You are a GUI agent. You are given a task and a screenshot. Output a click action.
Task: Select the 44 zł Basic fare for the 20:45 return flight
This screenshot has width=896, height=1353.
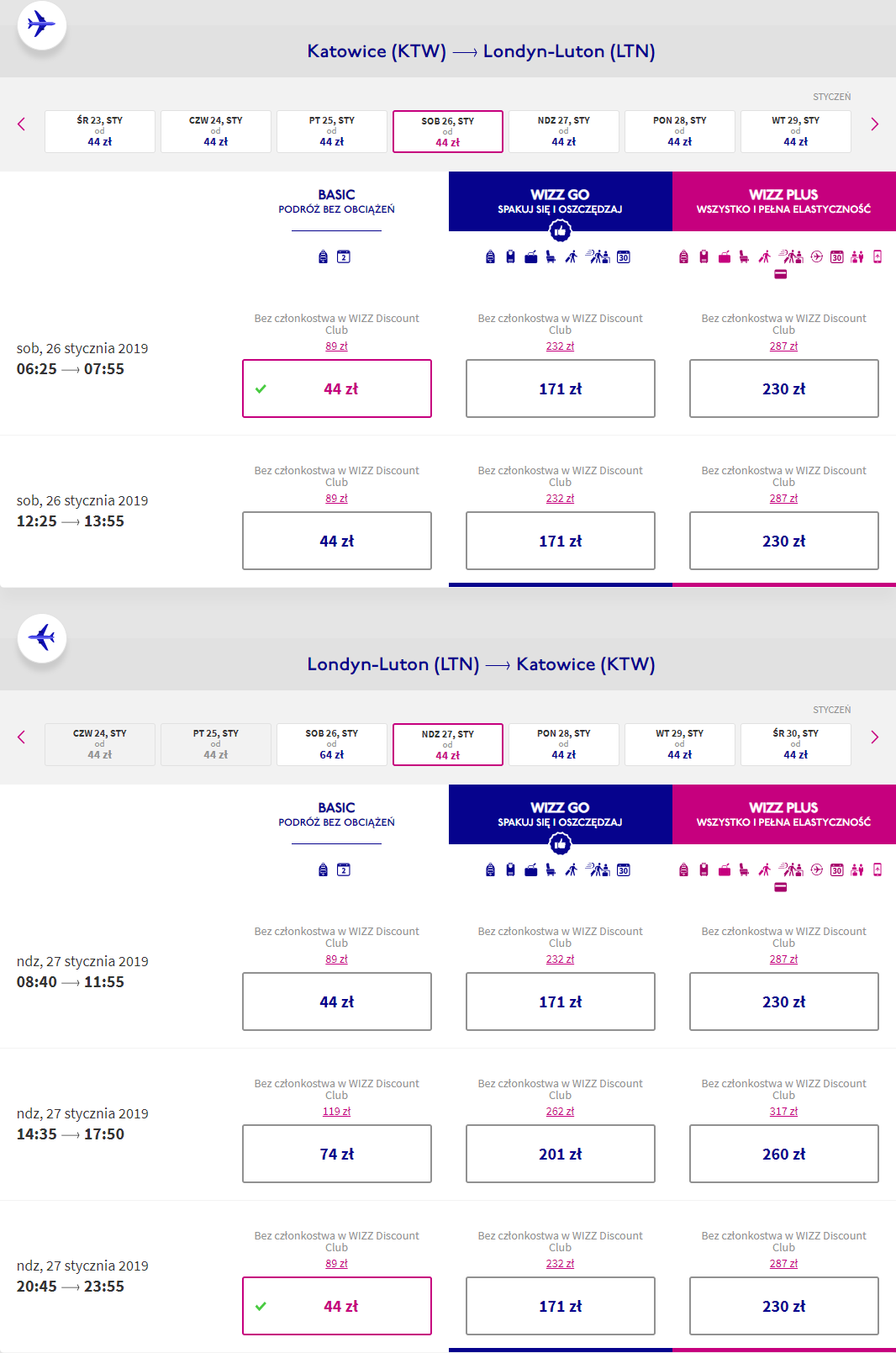coord(337,1306)
